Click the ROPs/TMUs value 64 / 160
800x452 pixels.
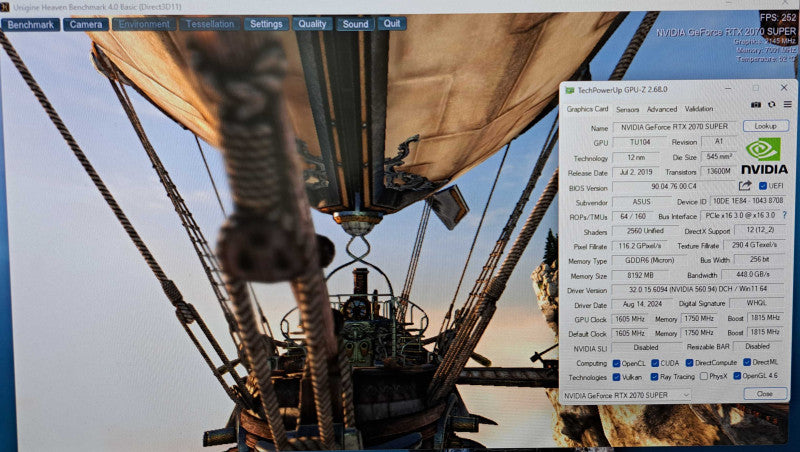point(633,216)
